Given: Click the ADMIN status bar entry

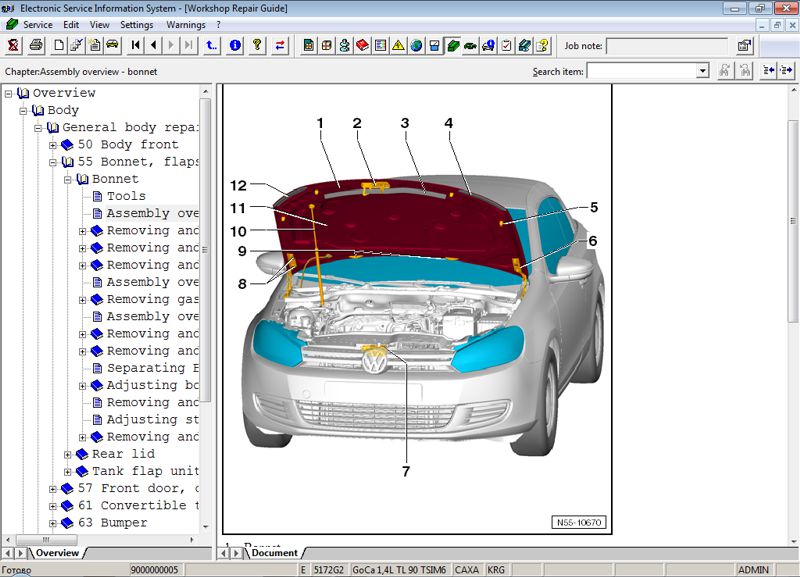Looking at the screenshot, I should click(753, 570).
